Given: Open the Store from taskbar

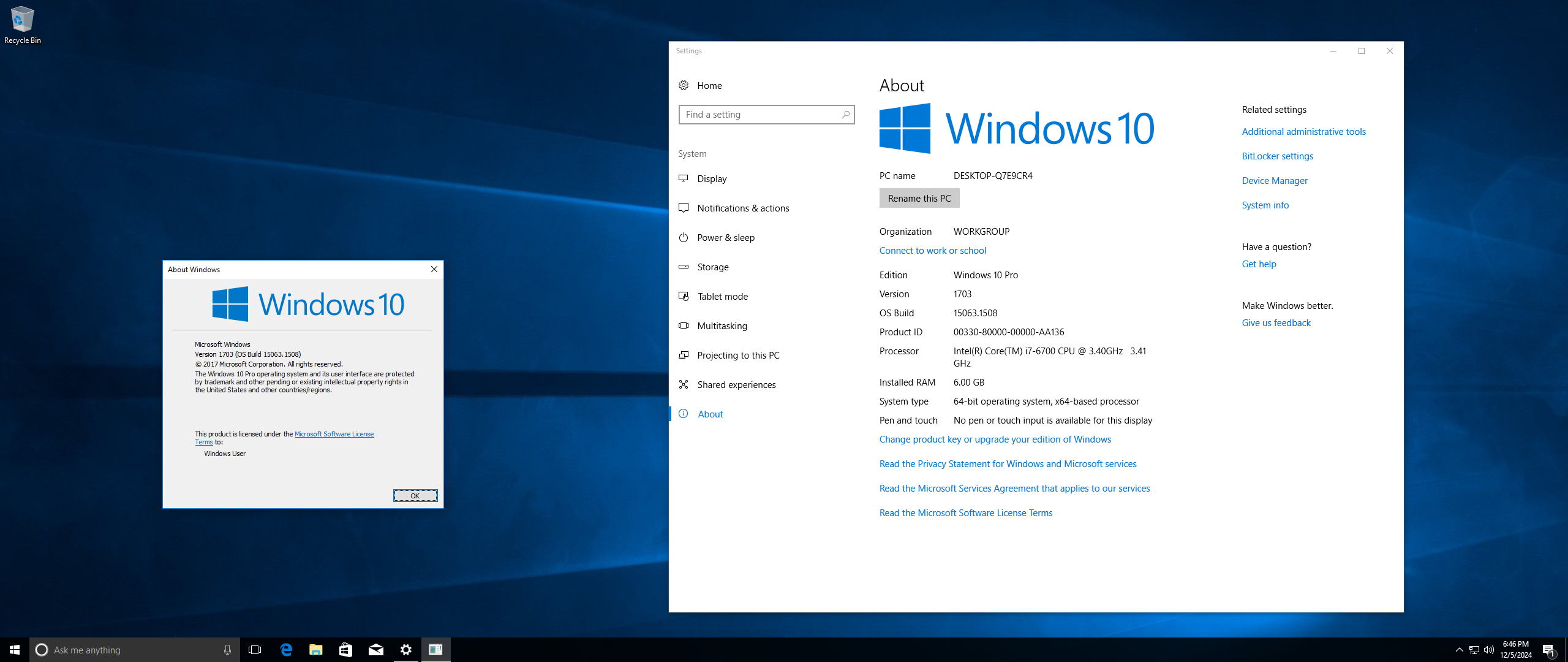Looking at the screenshot, I should point(345,650).
